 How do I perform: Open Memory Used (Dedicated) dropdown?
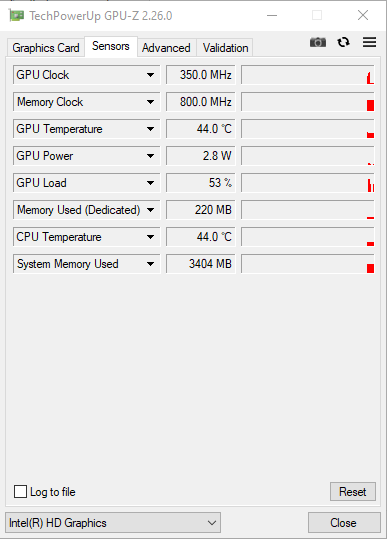pos(150,210)
